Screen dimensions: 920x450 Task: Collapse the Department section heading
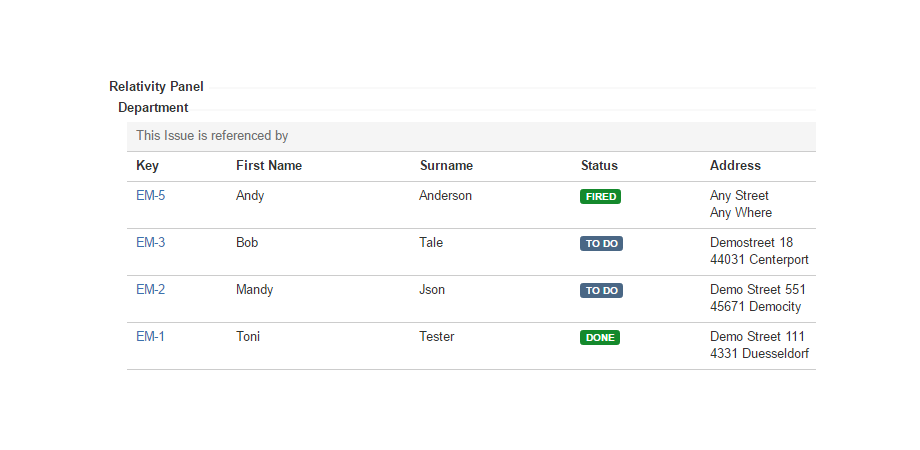click(x=153, y=108)
